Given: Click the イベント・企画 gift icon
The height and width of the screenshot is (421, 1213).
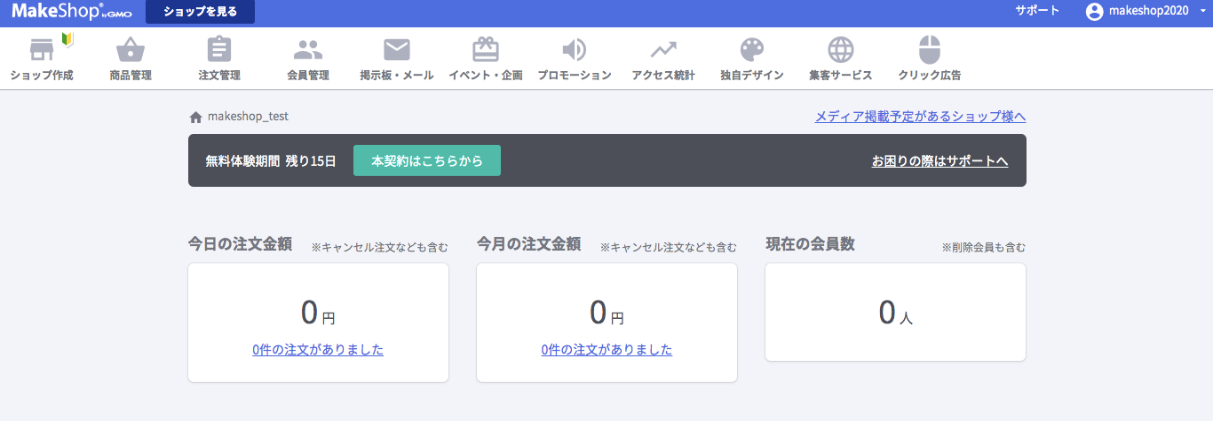Looking at the screenshot, I should coord(485,50).
